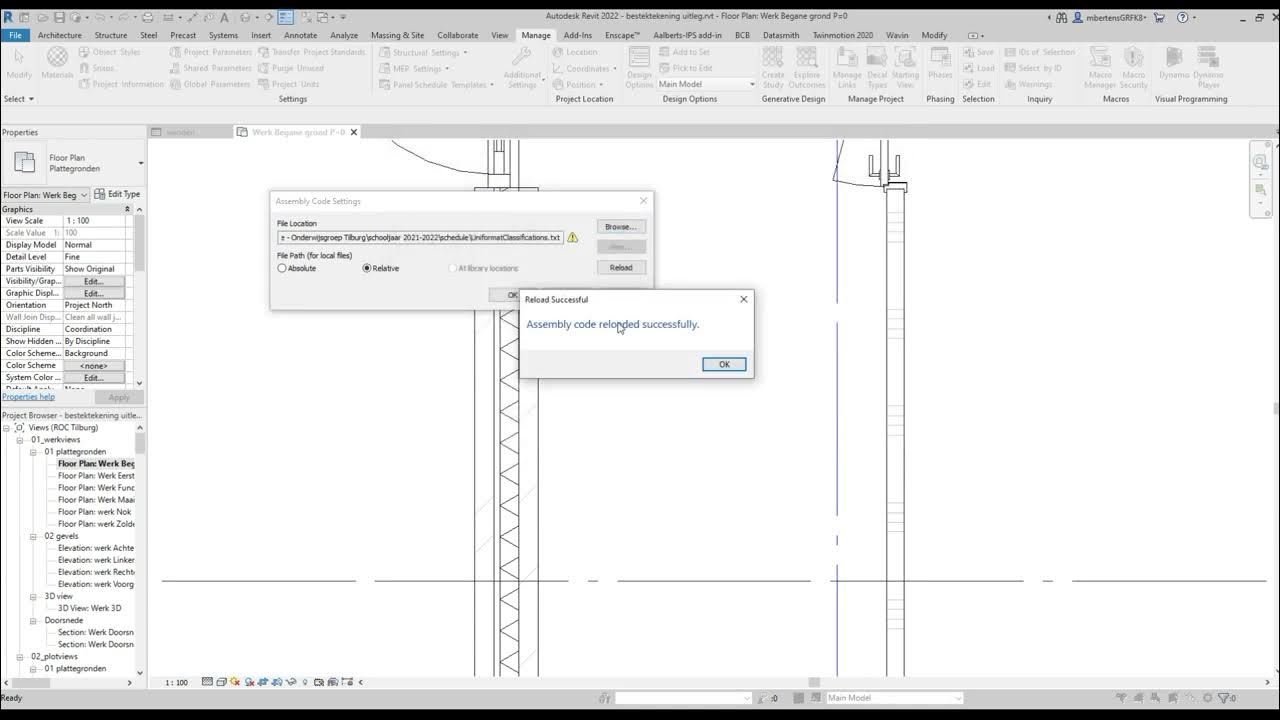Click user account mbertensGRFK8
This screenshot has width=1280, height=720.
[x=1109, y=17]
